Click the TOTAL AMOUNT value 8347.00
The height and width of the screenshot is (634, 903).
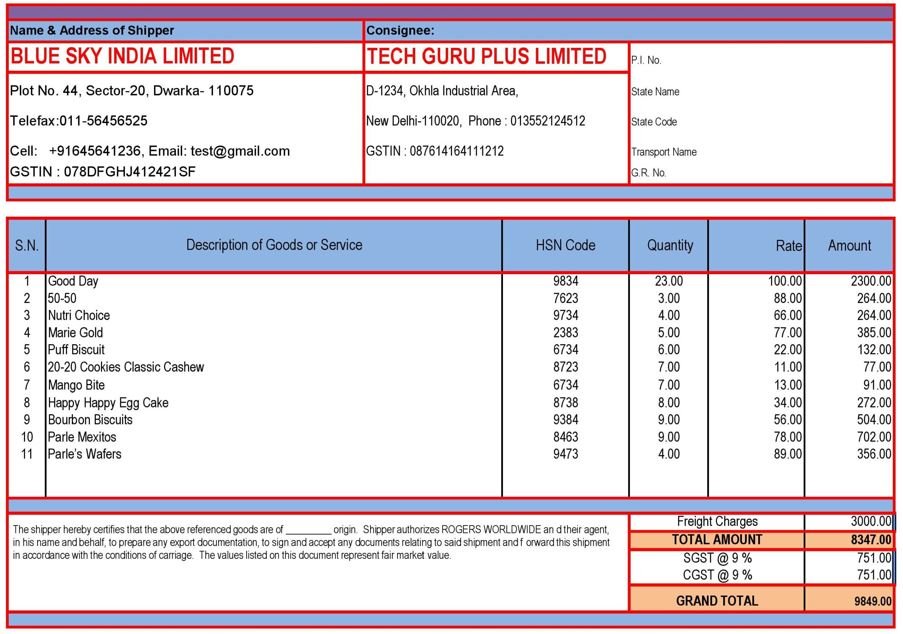tap(872, 540)
